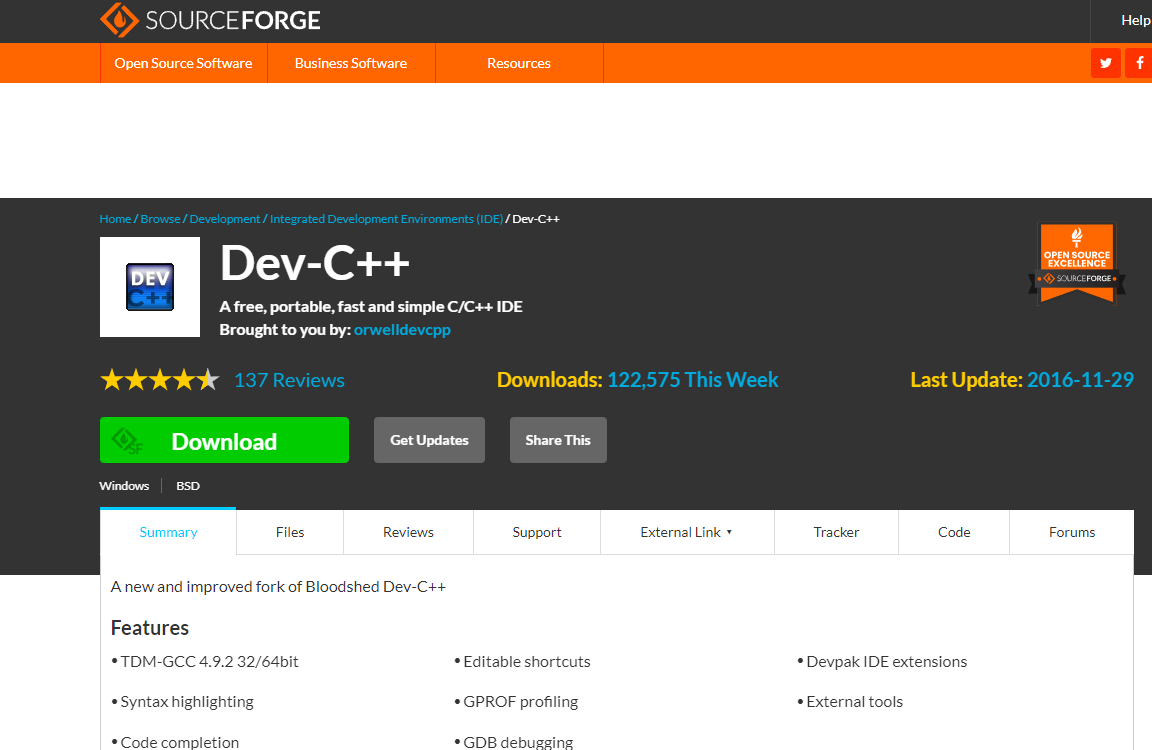Switch to the Reviews tab
Image resolution: width=1152 pixels, height=750 pixels.
pos(408,532)
